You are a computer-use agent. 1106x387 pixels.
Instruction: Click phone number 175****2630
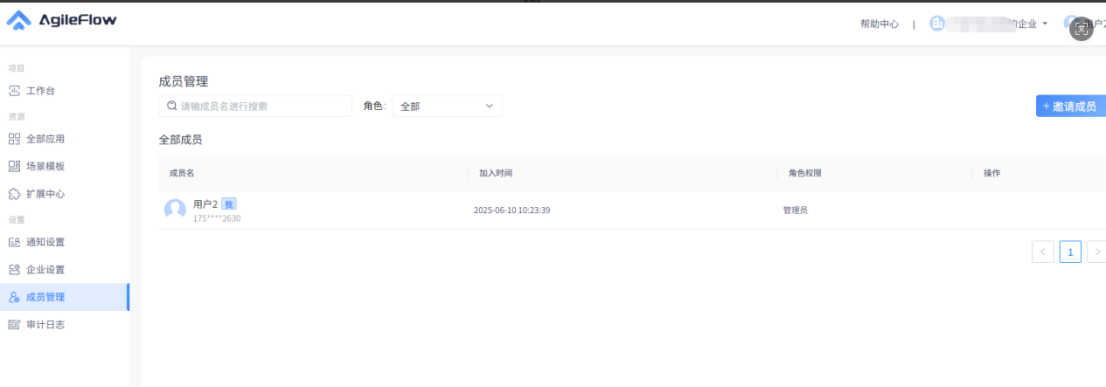[x=217, y=219]
